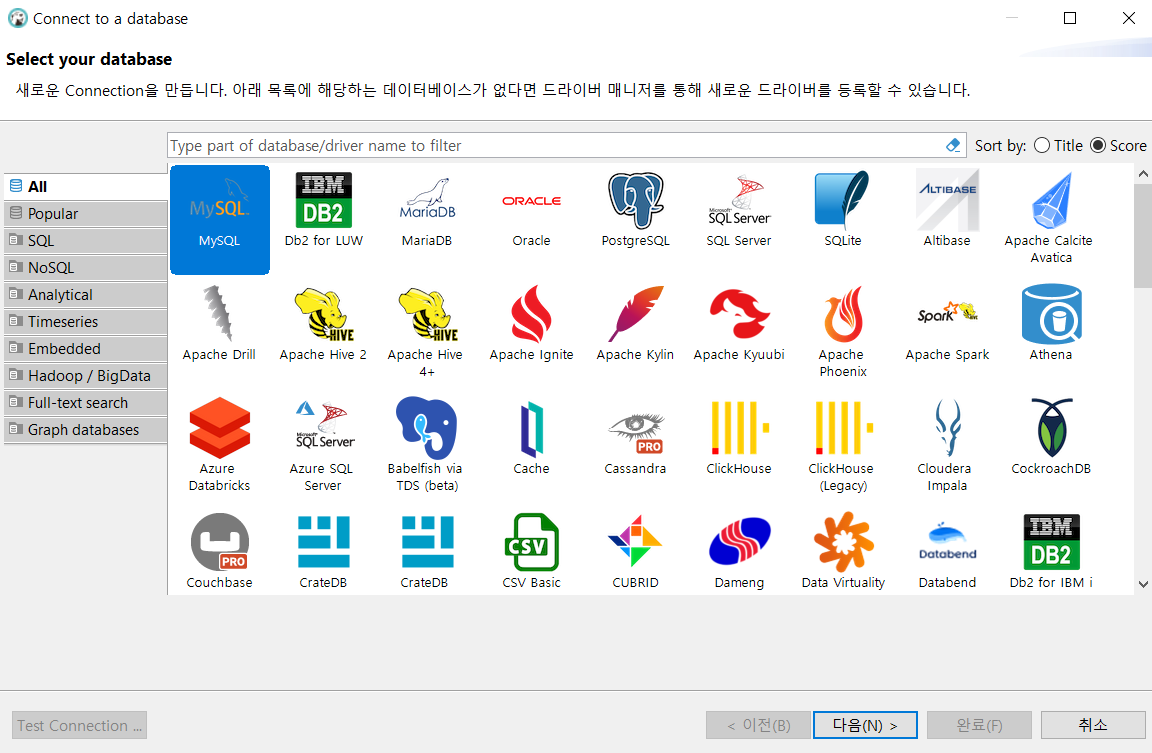This screenshot has width=1152, height=753.
Task: Select the Apache Phoenix driver
Action: (843, 332)
